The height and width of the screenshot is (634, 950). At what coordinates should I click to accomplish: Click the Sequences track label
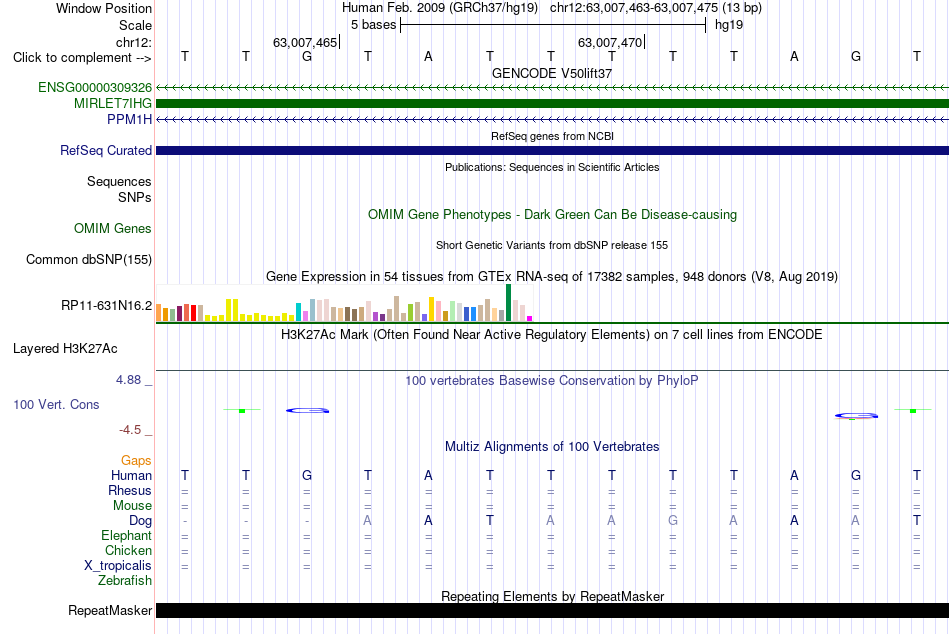click(119, 181)
